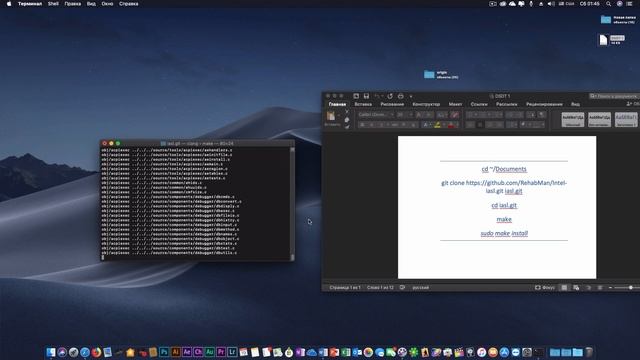Open the Справка menu in menu bar

129,4
